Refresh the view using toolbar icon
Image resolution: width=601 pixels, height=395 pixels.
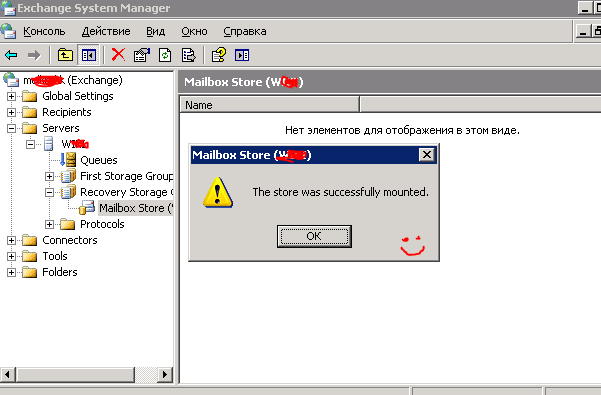pos(165,55)
